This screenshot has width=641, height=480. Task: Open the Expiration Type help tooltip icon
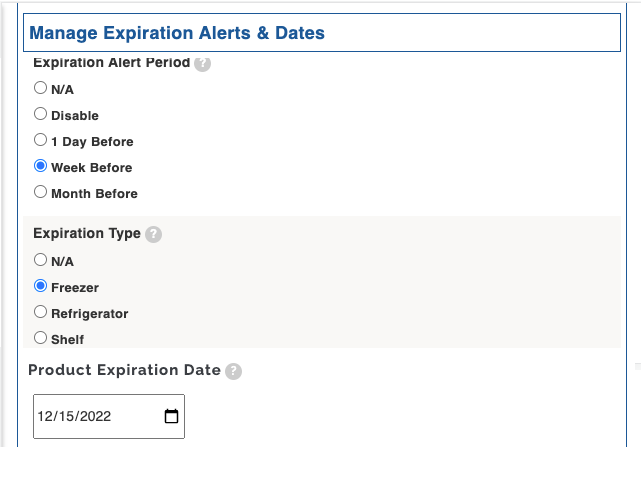click(153, 234)
